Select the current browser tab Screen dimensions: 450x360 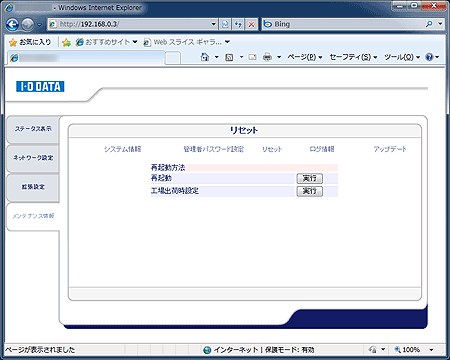(x=87, y=58)
